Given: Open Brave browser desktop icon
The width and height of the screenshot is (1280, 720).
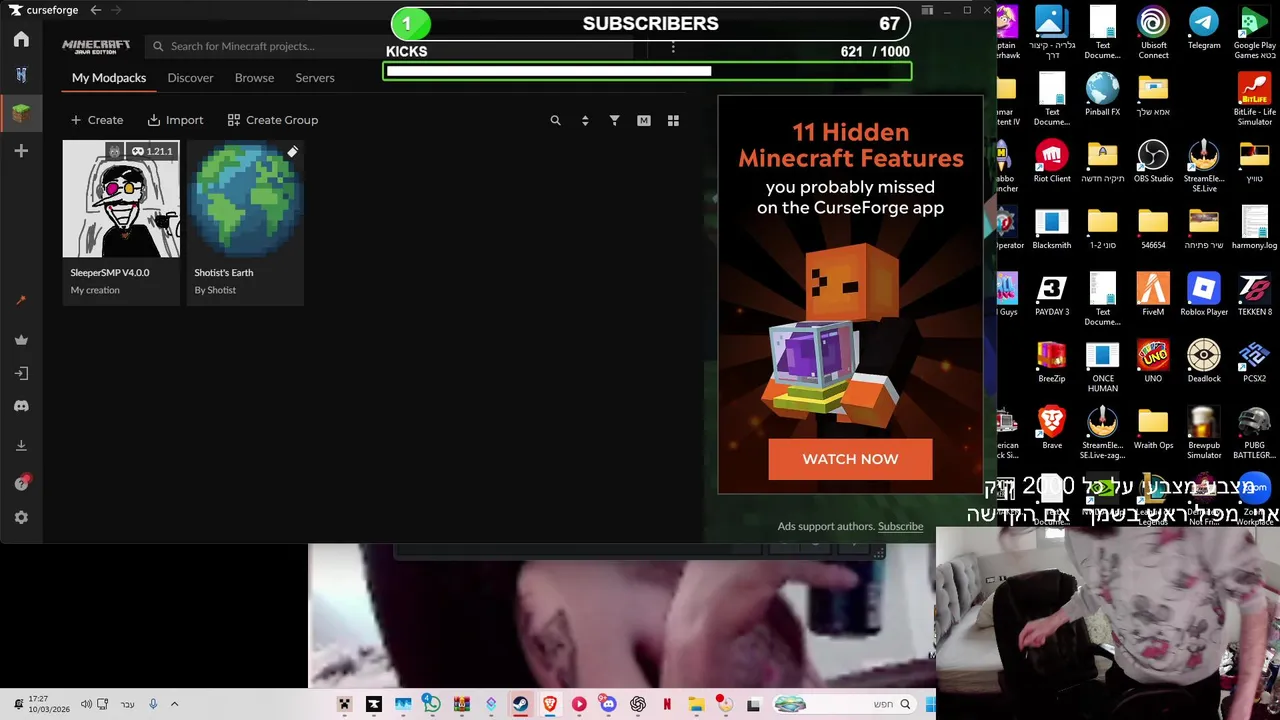Looking at the screenshot, I should (x=1052, y=428).
